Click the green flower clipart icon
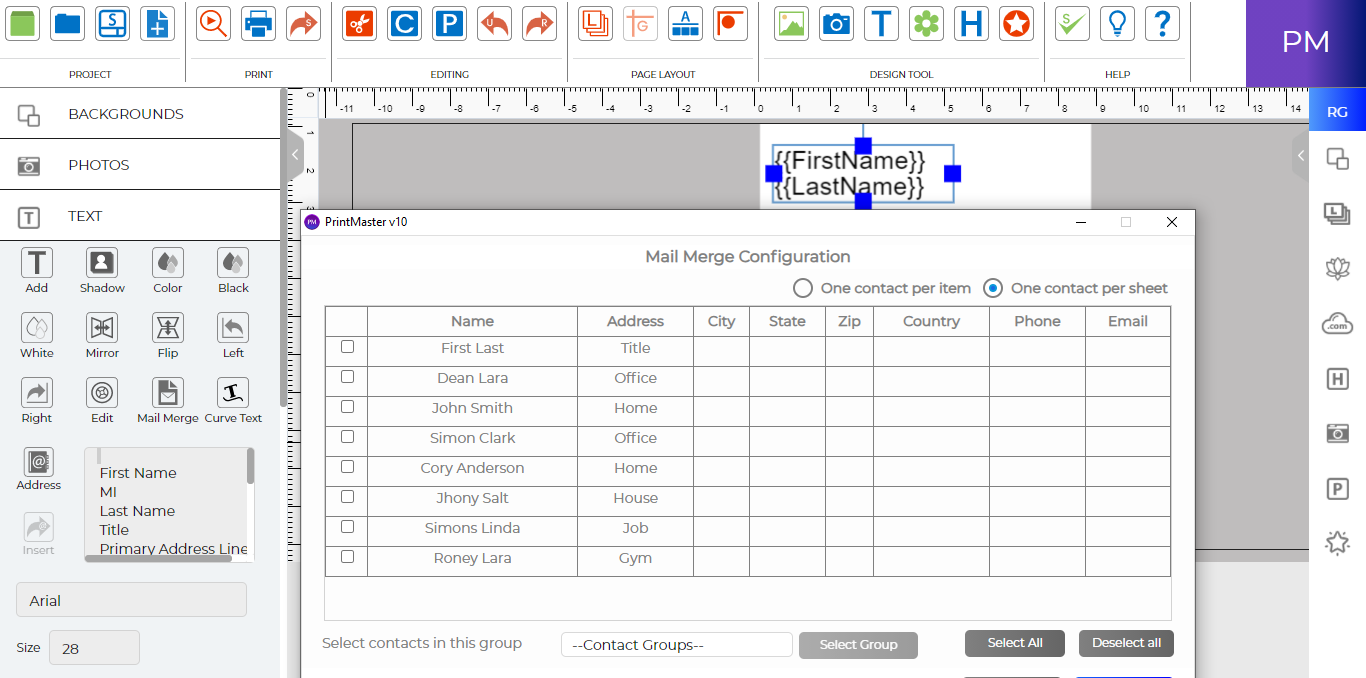 point(926,23)
